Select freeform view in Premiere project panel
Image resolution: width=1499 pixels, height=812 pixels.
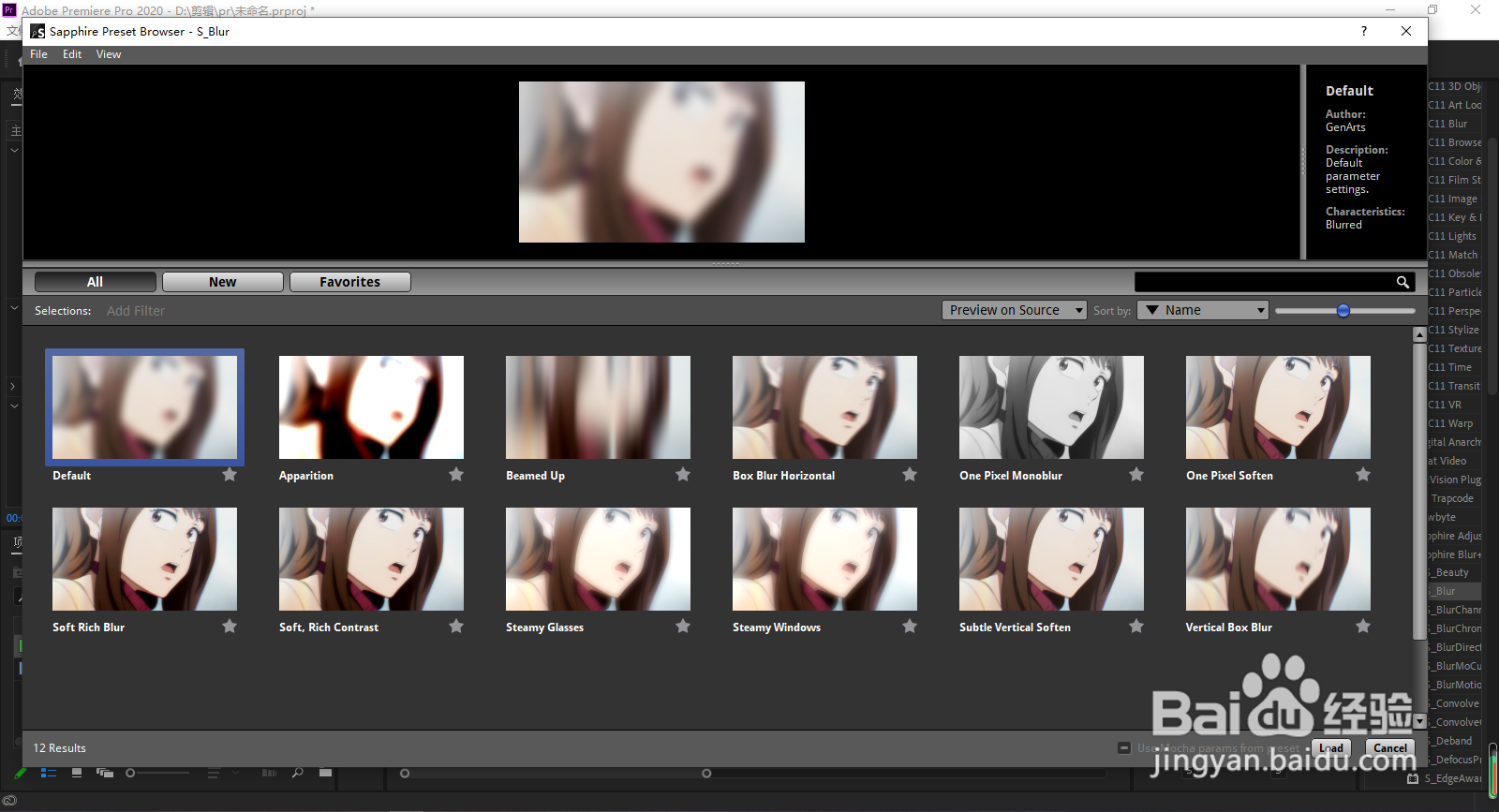(105, 774)
